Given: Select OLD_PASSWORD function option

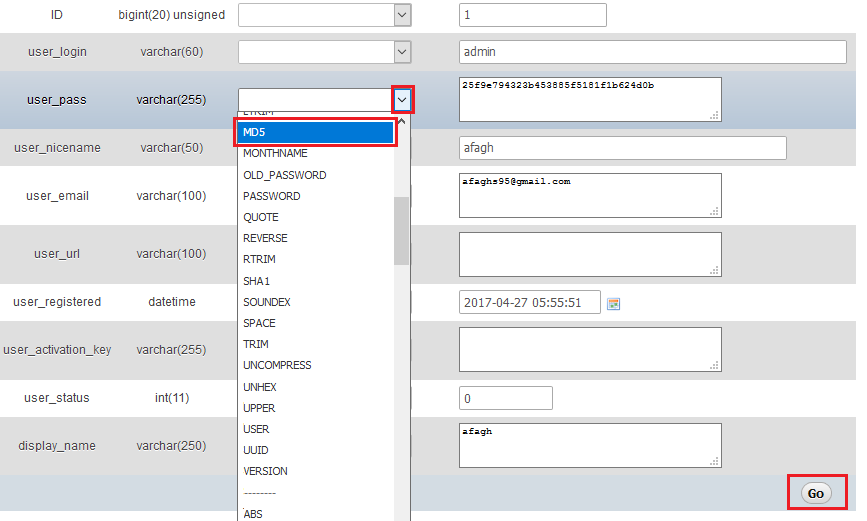Looking at the screenshot, I should tap(284, 175).
